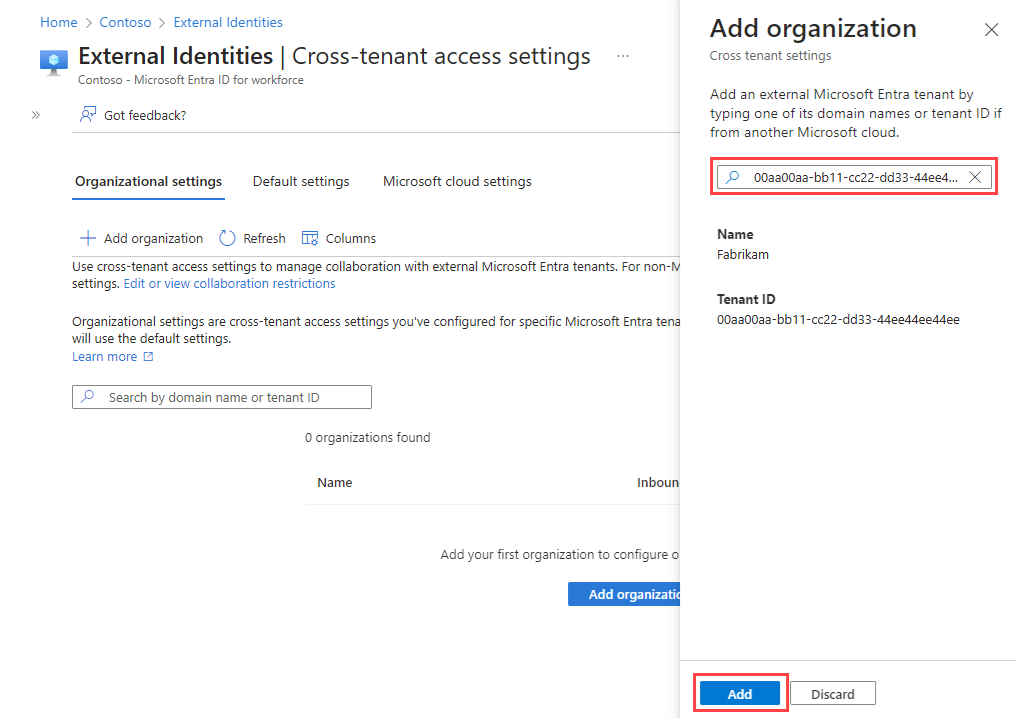Open the ellipsis menu beside the page title
This screenshot has height=721, width=1028.
(x=623, y=56)
